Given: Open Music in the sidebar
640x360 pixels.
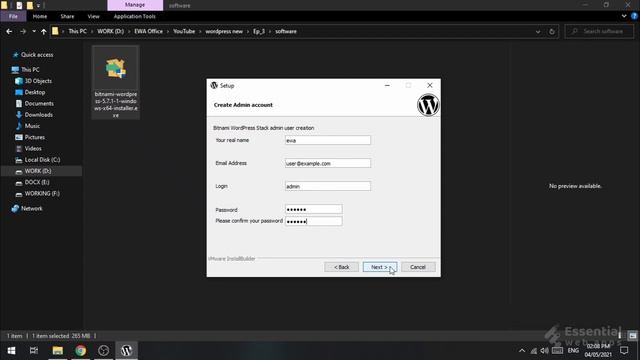Looking at the screenshot, I should [32, 126].
